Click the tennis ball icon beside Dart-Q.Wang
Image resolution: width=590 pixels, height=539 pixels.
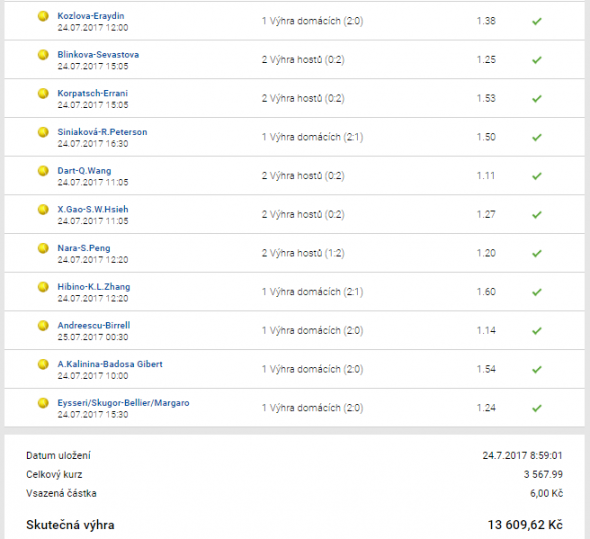(x=43, y=171)
